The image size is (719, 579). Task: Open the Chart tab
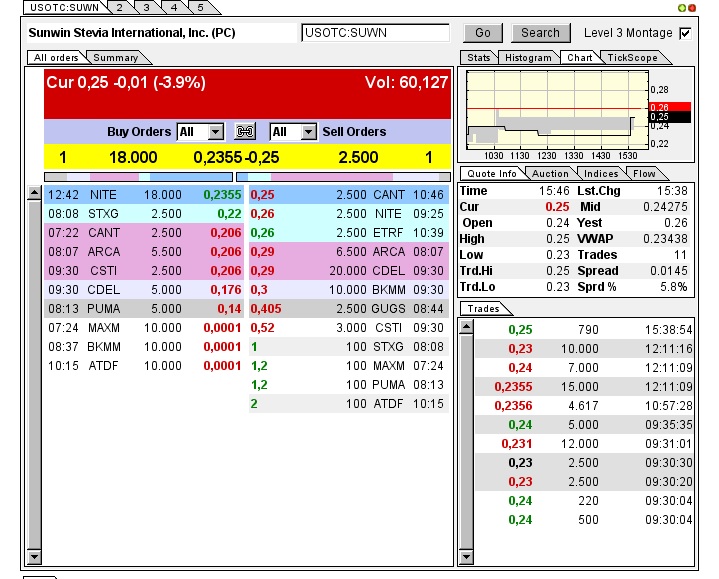(x=580, y=58)
